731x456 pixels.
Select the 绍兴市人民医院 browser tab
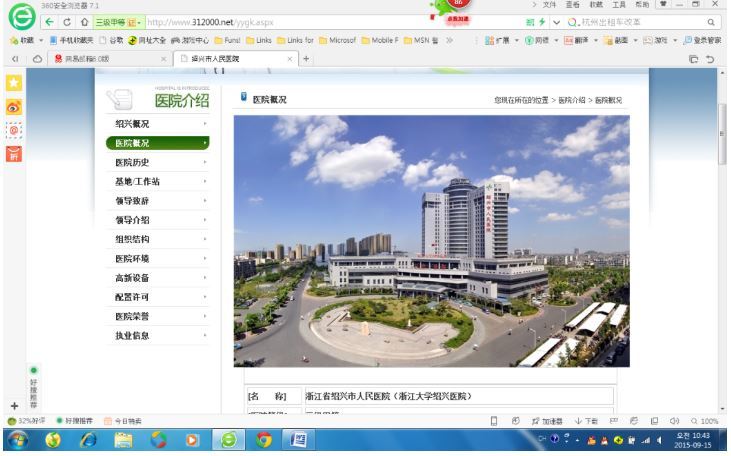click(235, 59)
